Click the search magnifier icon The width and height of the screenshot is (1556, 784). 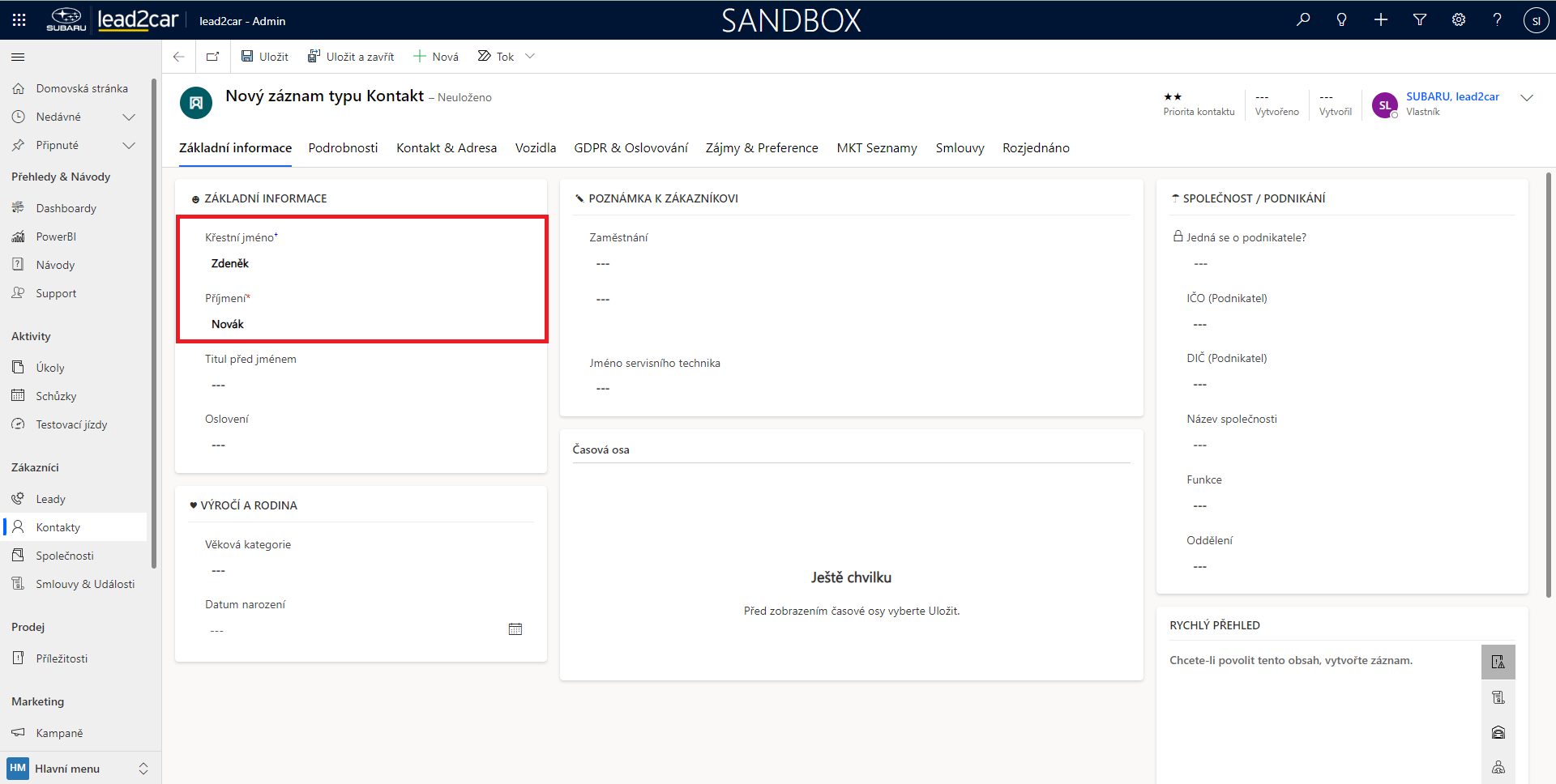pyautogui.click(x=1303, y=20)
